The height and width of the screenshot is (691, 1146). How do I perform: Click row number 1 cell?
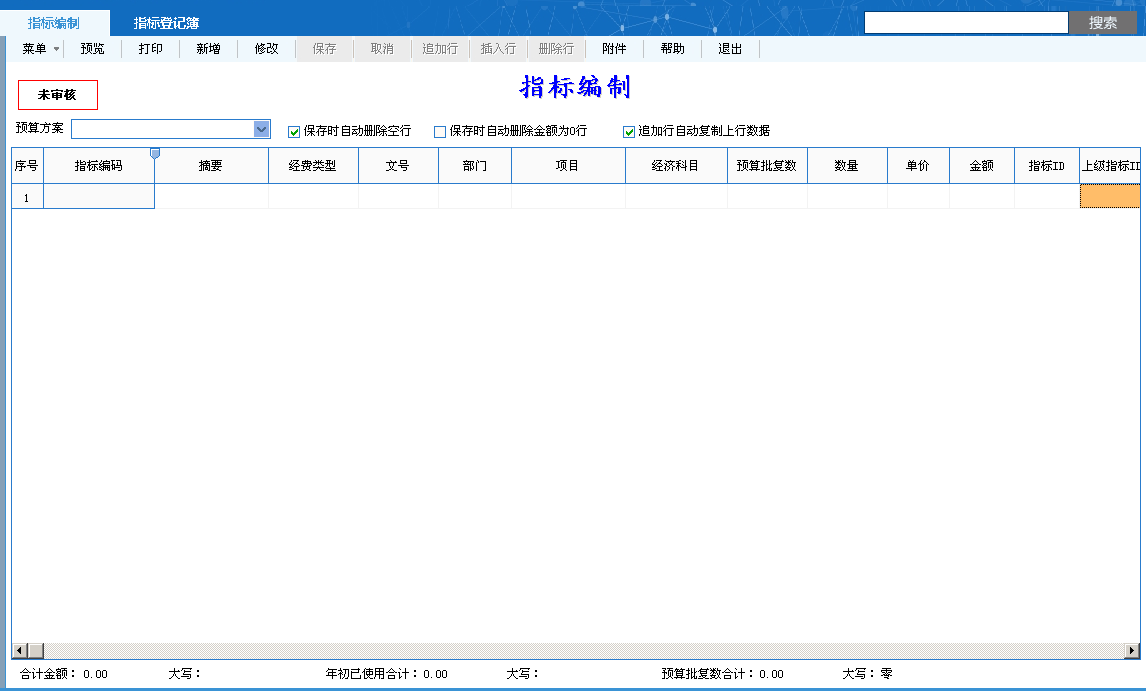(27, 197)
